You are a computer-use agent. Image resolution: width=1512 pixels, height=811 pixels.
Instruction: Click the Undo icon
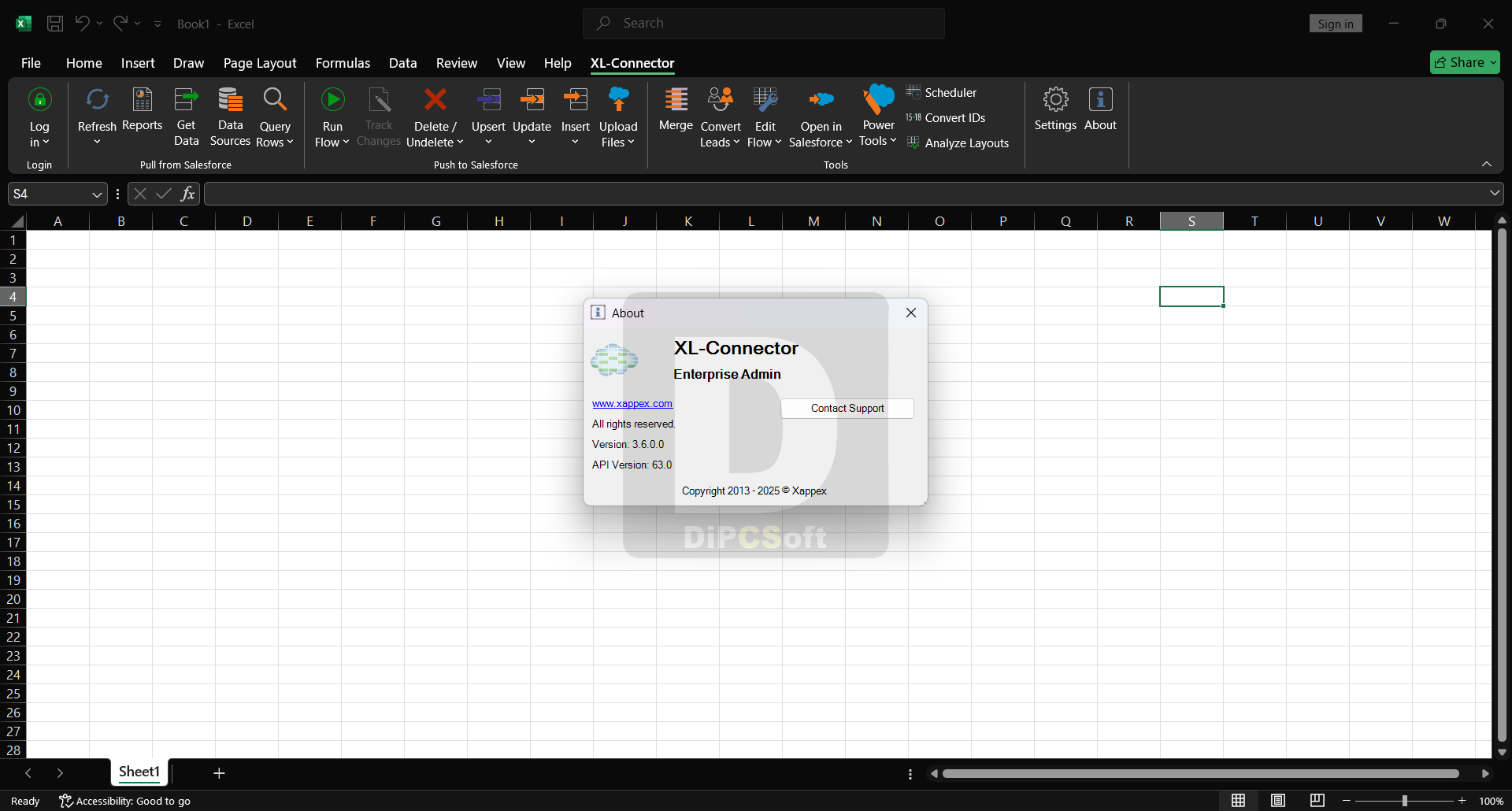tap(82, 24)
